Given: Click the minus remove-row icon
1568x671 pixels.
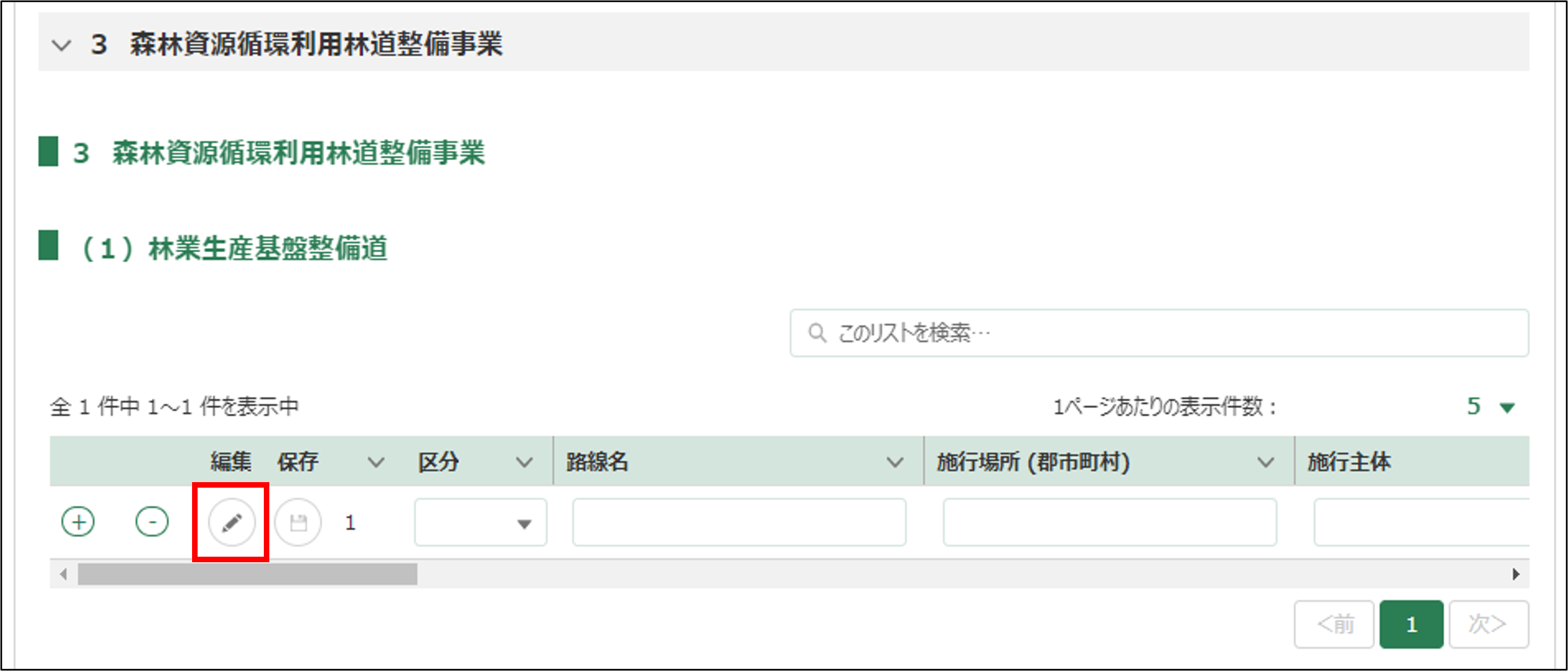Looking at the screenshot, I should click(x=152, y=522).
